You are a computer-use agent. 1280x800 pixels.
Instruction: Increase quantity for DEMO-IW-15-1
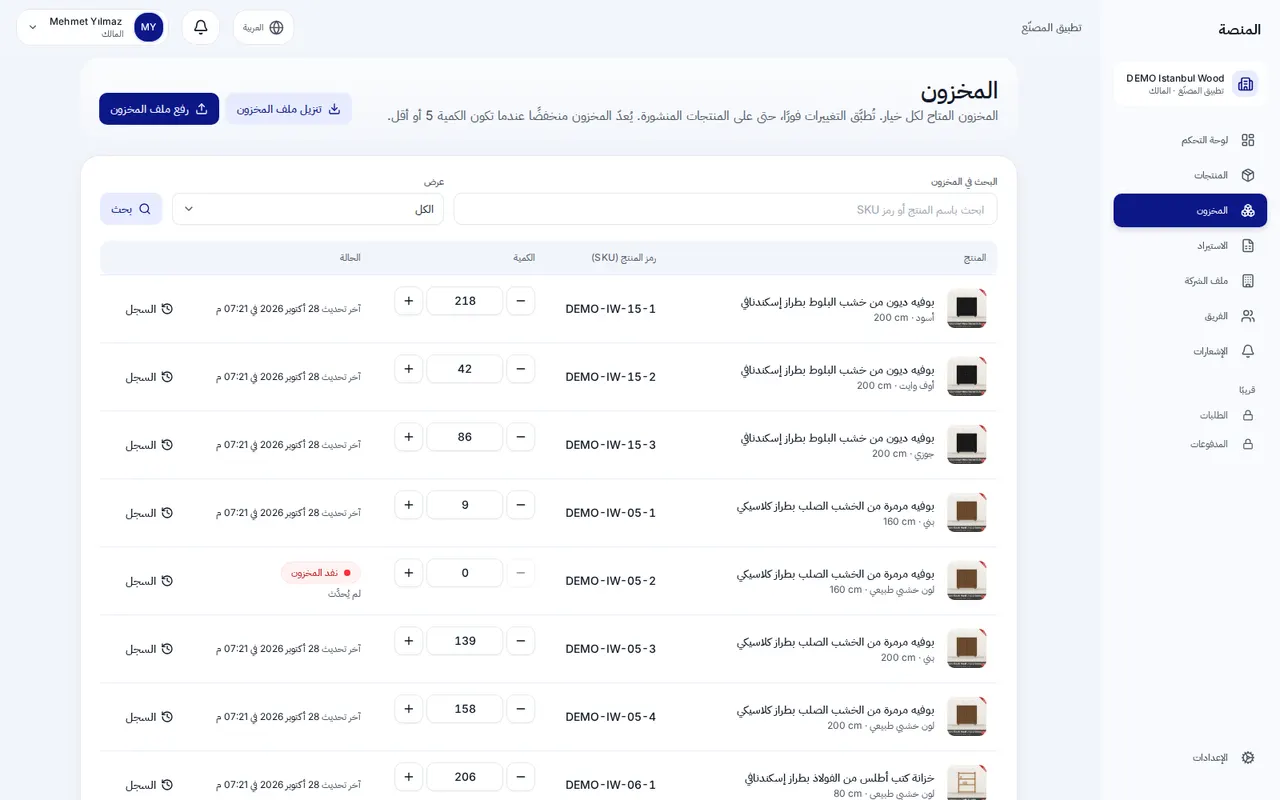[408, 301]
